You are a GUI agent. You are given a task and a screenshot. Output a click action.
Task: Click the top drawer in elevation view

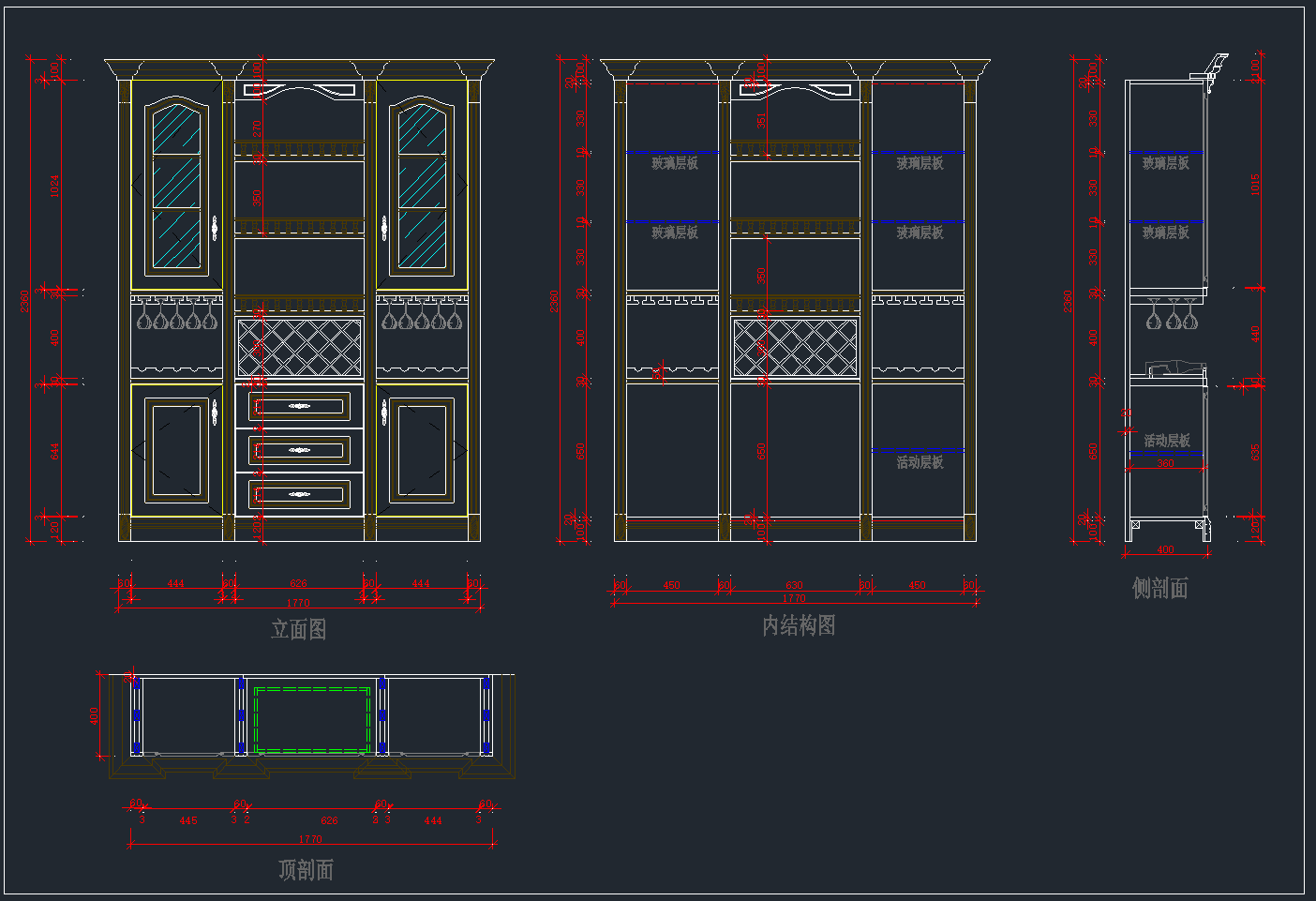[x=299, y=406]
